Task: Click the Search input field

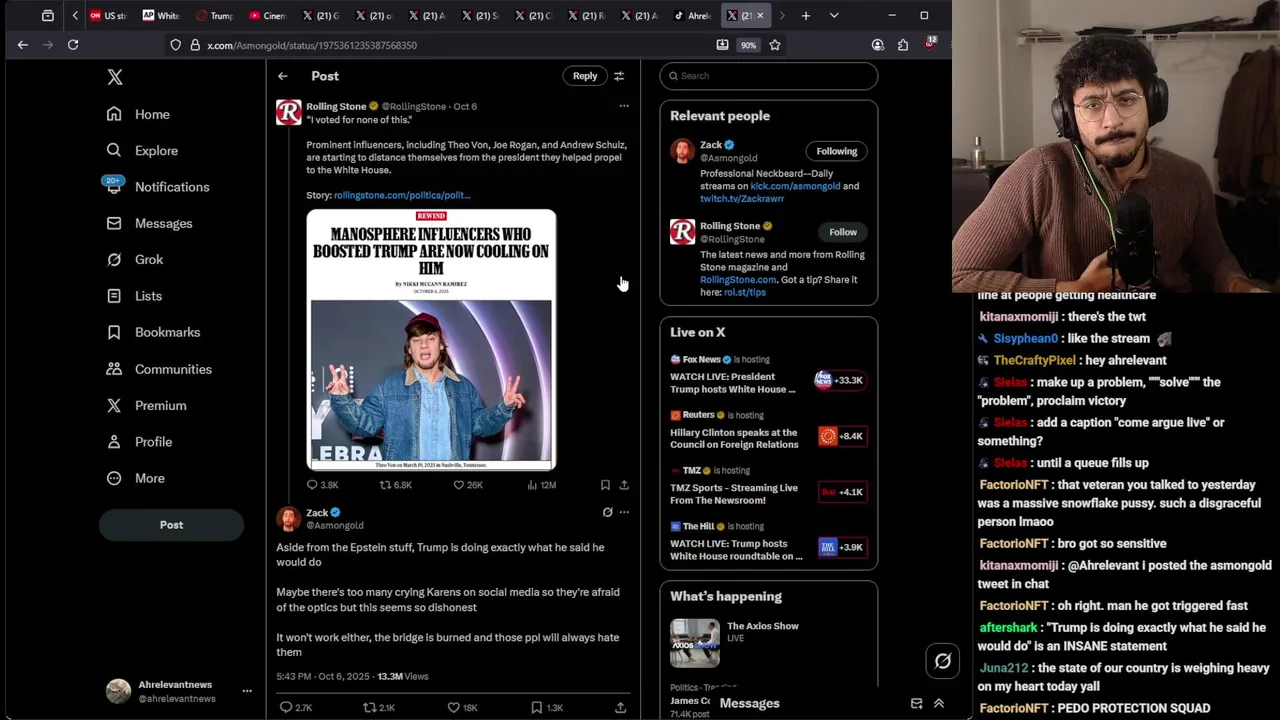Action: click(x=769, y=76)
